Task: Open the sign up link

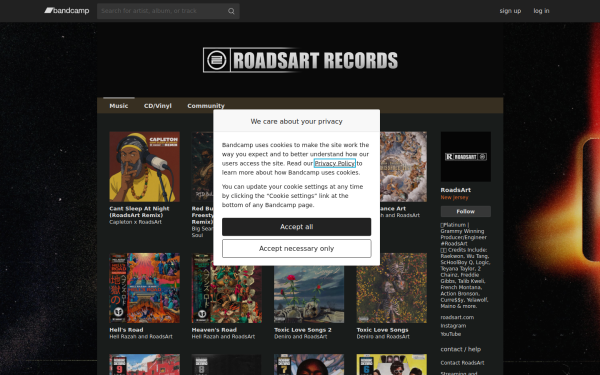Action: (x=510, y=11)
